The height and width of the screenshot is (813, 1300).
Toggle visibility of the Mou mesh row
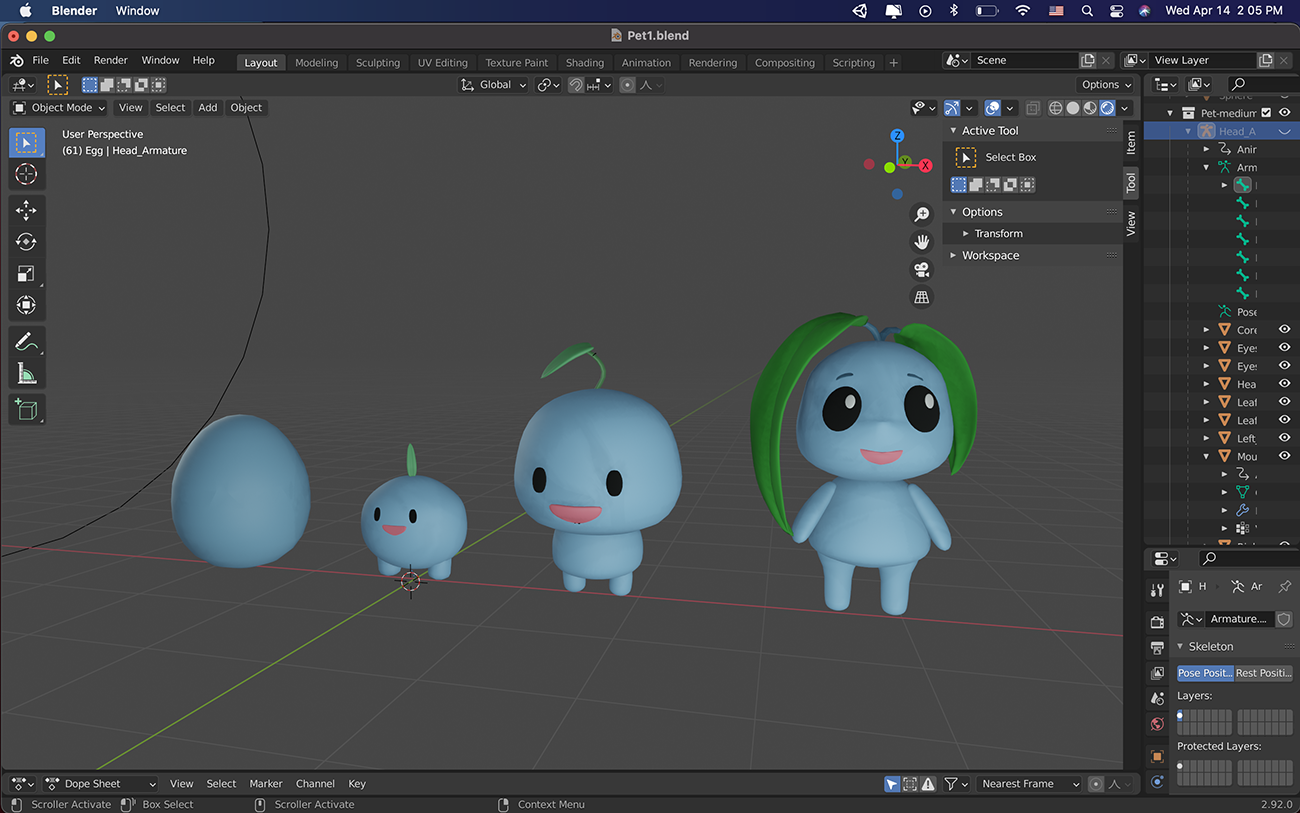(1285, 456)
